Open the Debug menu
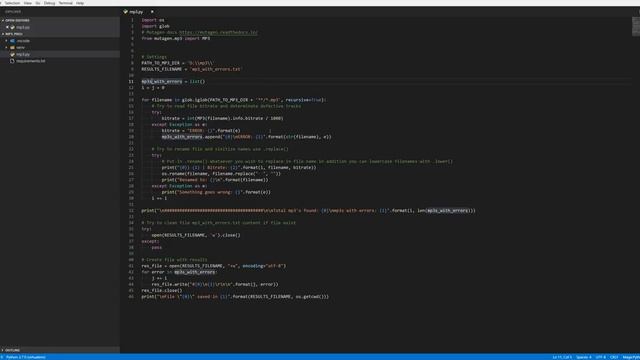640x360 pixels. click(x=49, y=3)
